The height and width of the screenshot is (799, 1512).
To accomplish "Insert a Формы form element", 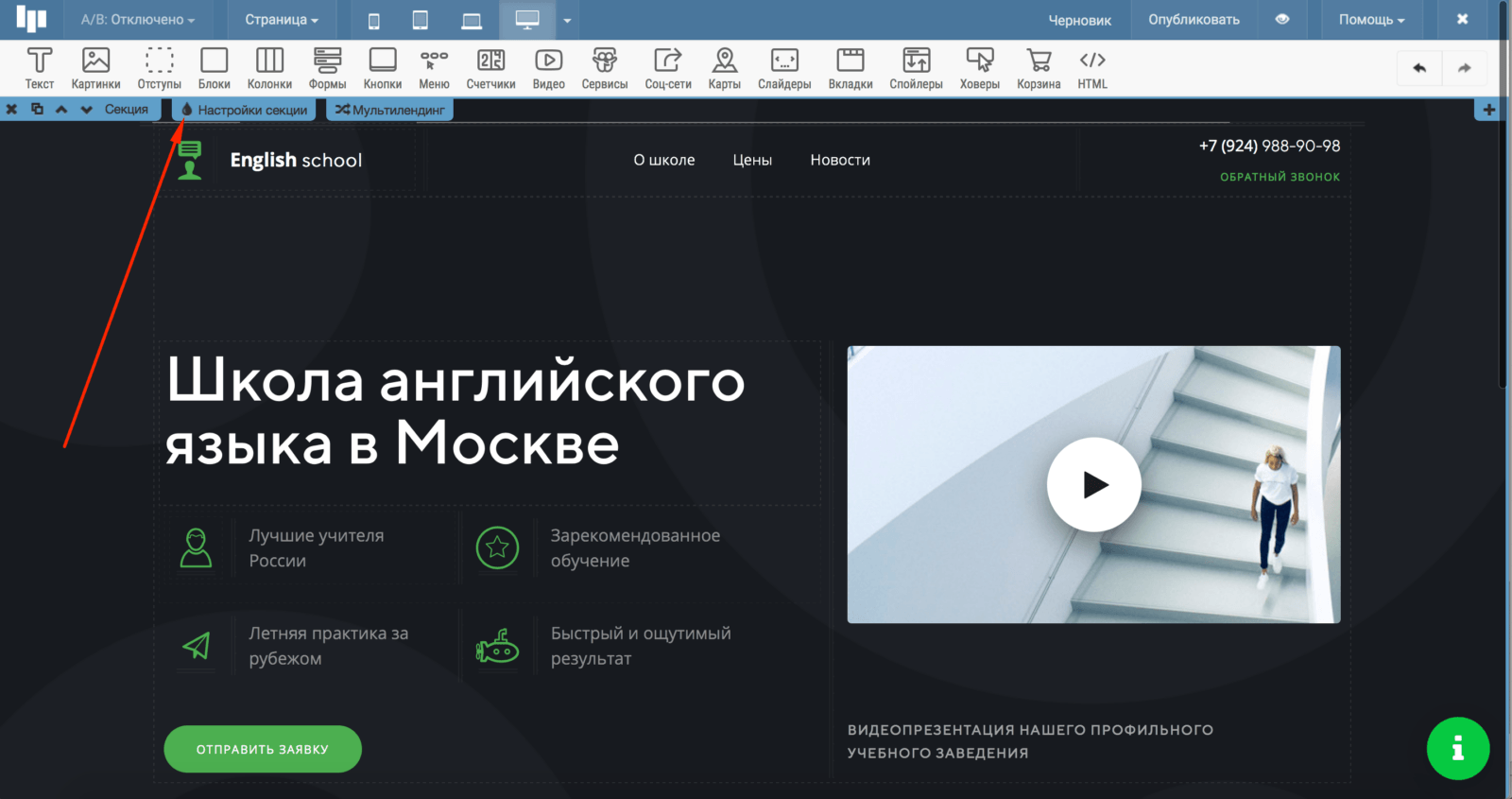I will tap(327, 69).
